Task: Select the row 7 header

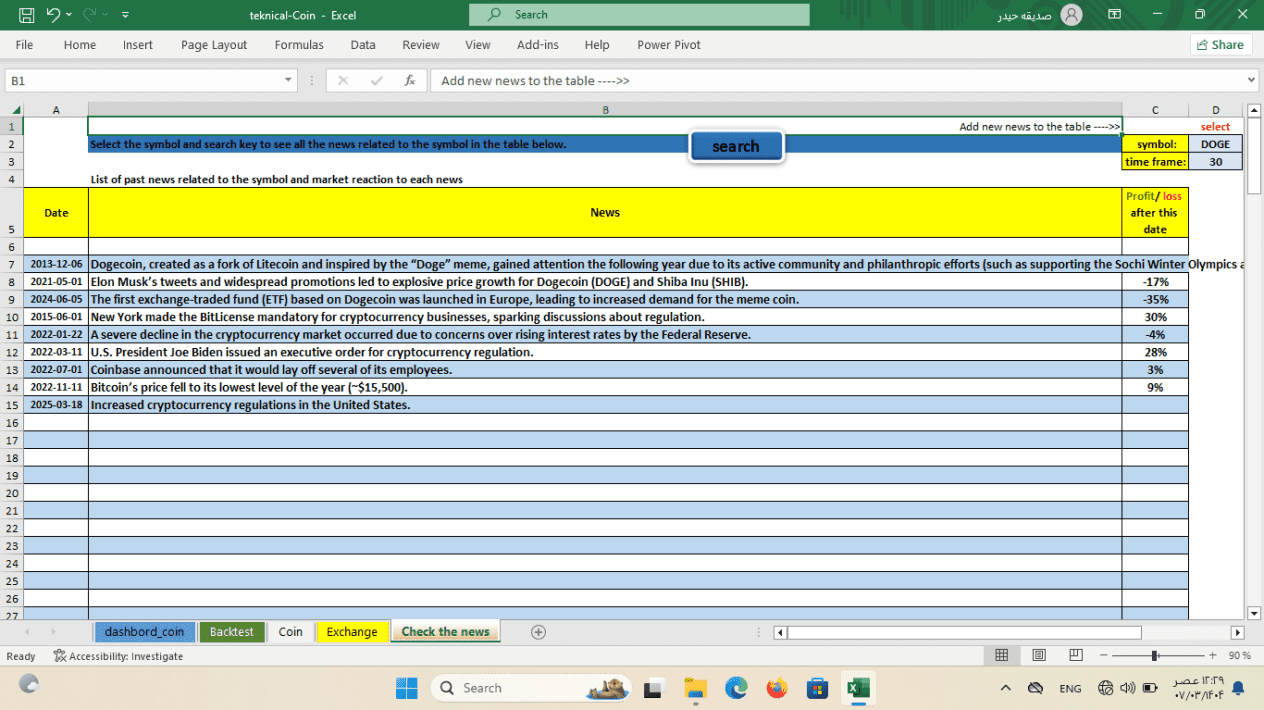Action: click(x=12, y=264)
